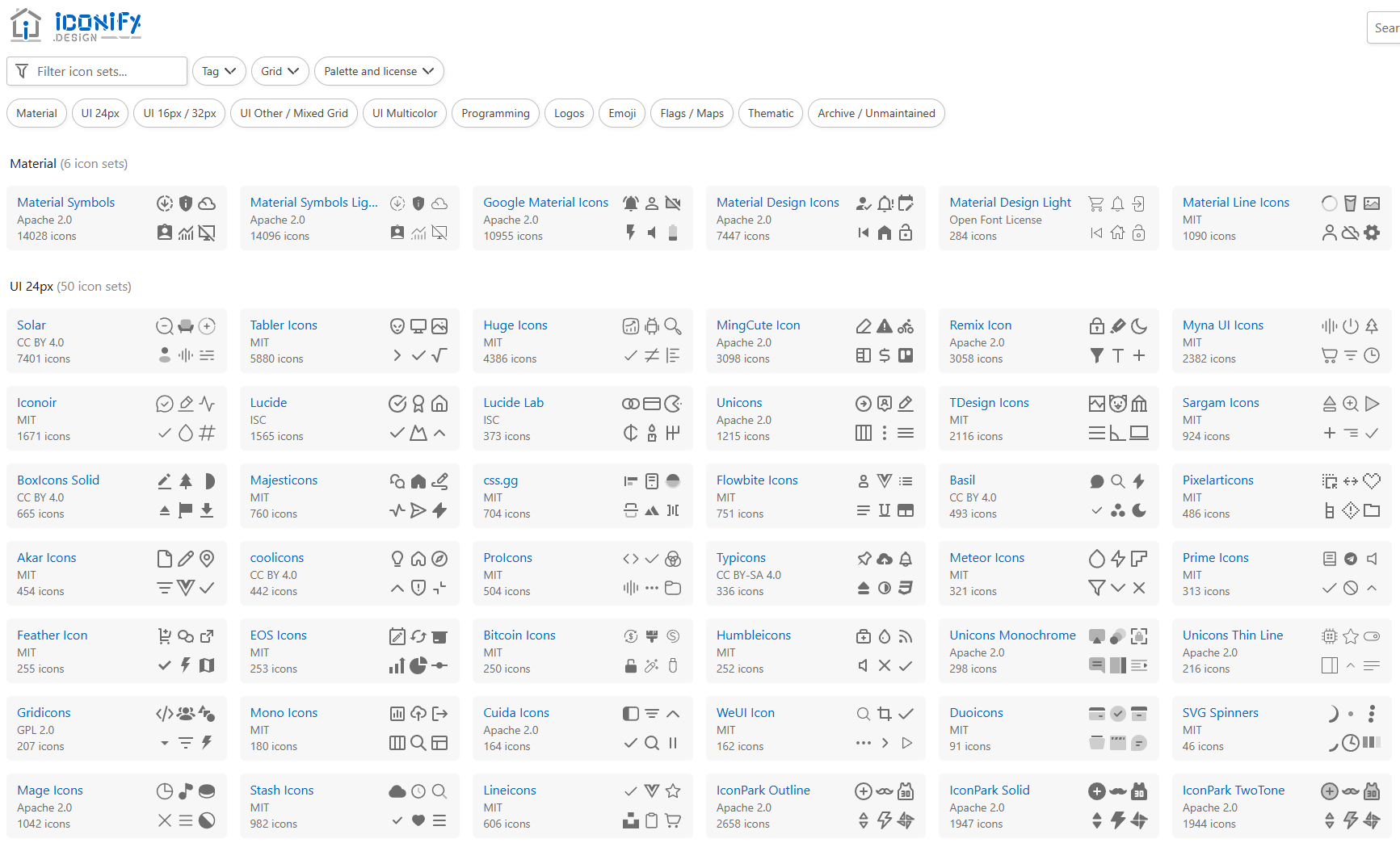The width and height of the screenshot is (1400, 843).
Task: Click the cloud icon in Stash Icons
Action: point(397,791)
